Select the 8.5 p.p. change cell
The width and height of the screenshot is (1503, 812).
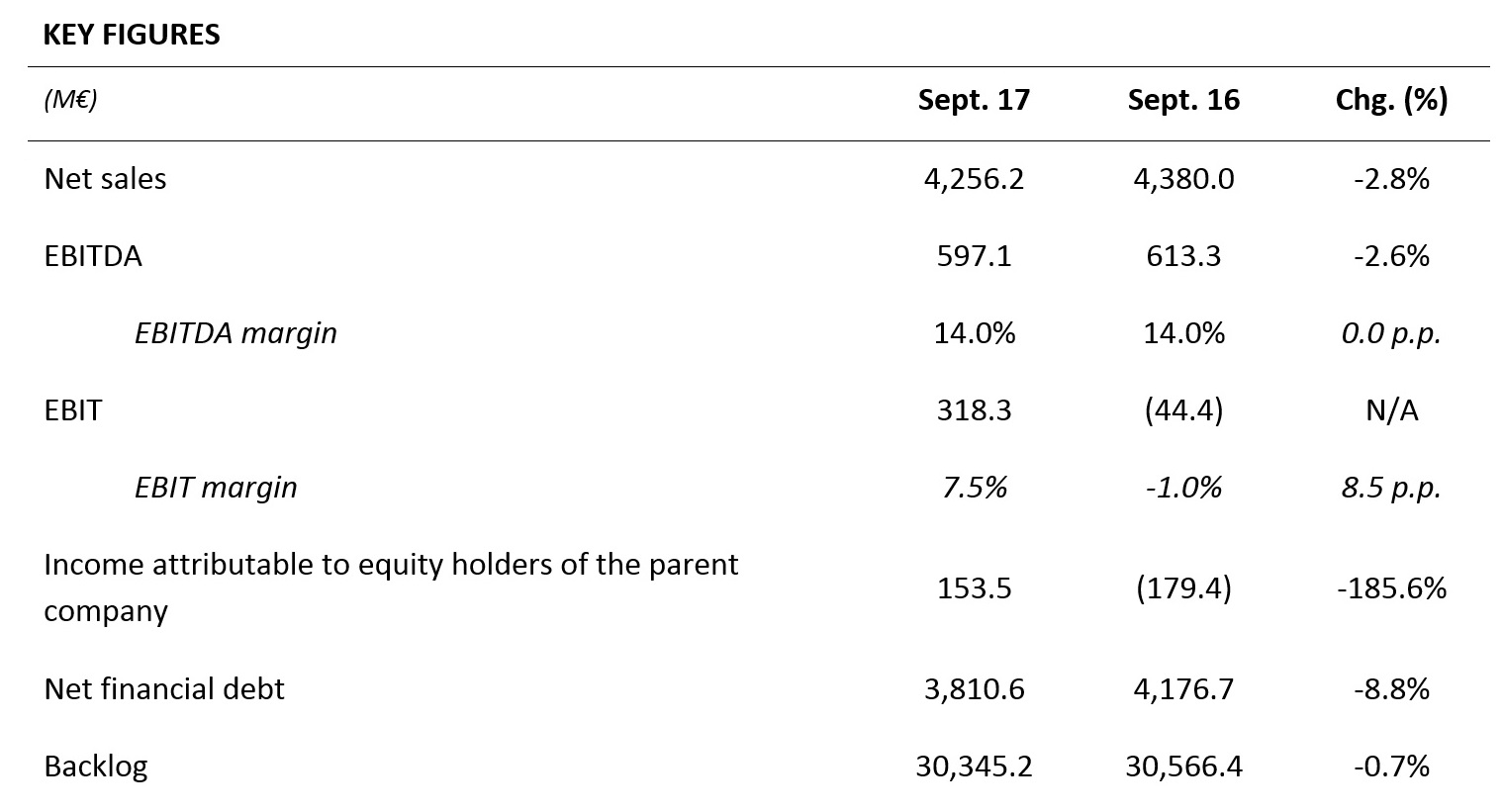1391,488
